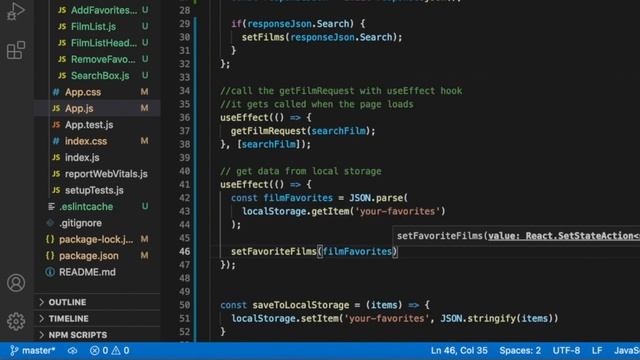Open the Accounts menu icon
The height and width of the screenshot is (360, 640).
[16, 283]
